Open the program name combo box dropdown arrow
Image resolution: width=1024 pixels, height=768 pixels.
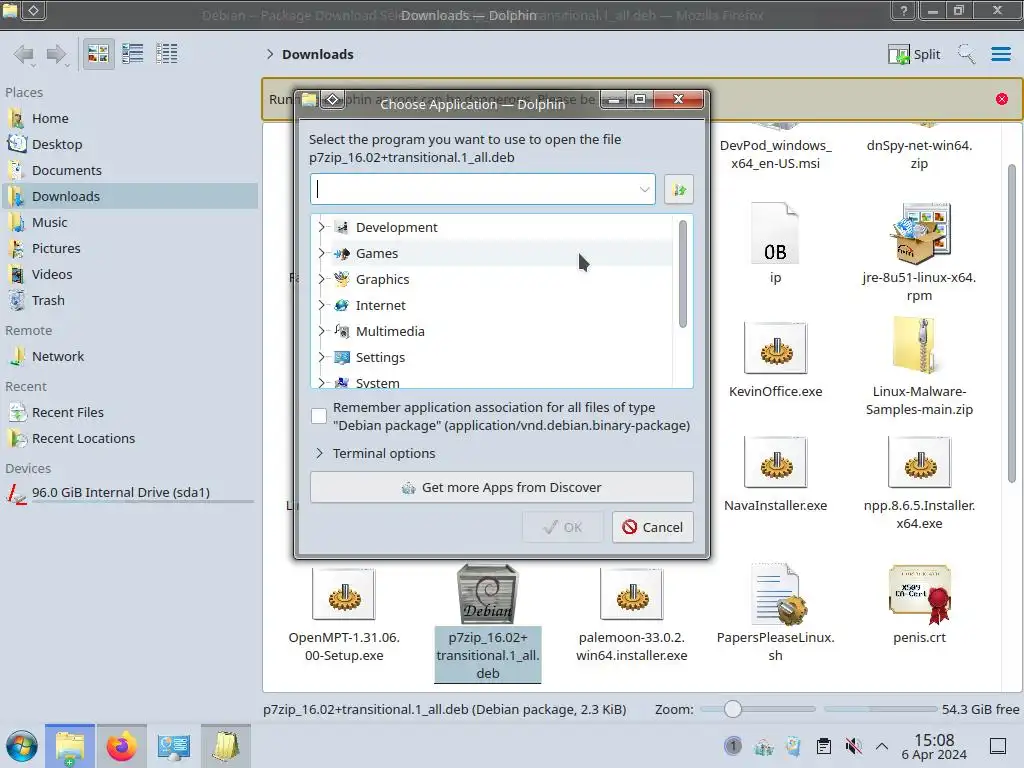644,189
